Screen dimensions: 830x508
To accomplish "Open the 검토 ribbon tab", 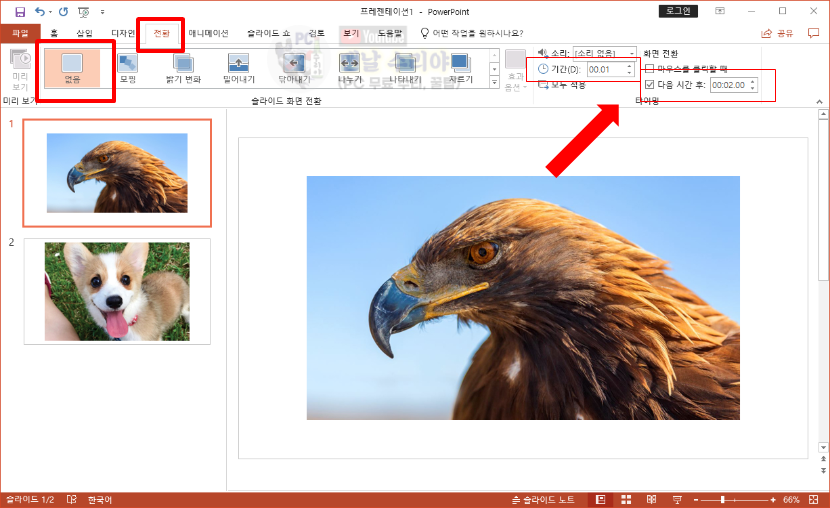I will pos(317,33).
